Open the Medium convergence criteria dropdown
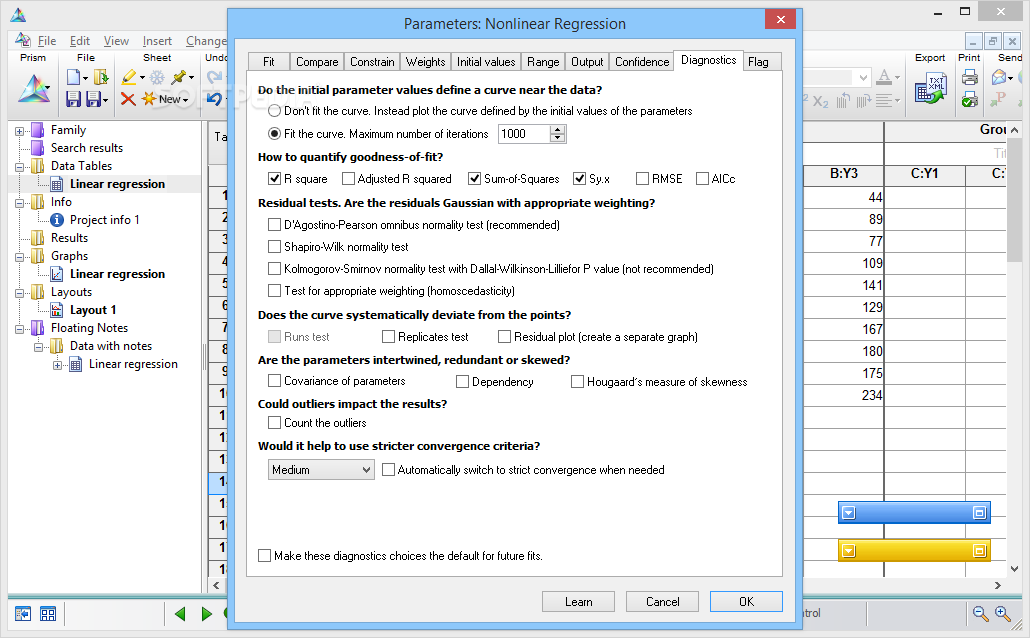1030x638 pixels. 321,470
